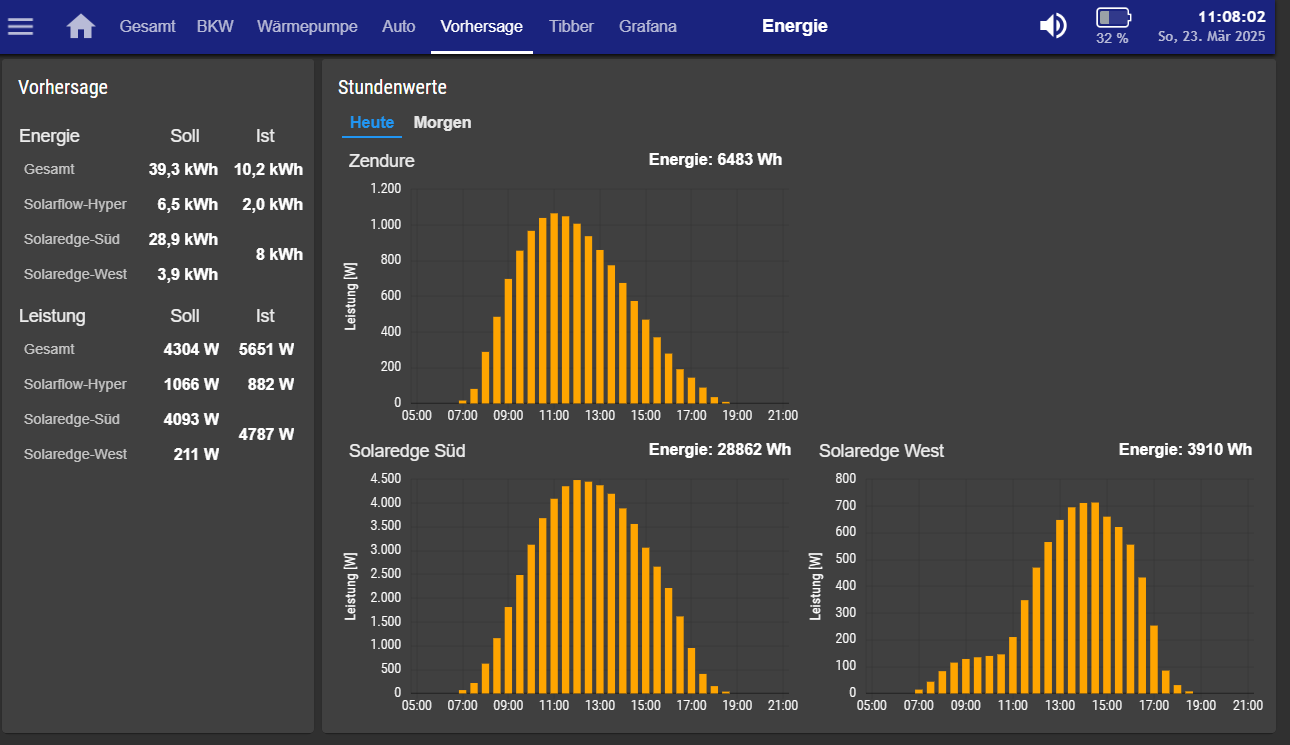Open the Wärmepumpe tab

coord(307,27)
